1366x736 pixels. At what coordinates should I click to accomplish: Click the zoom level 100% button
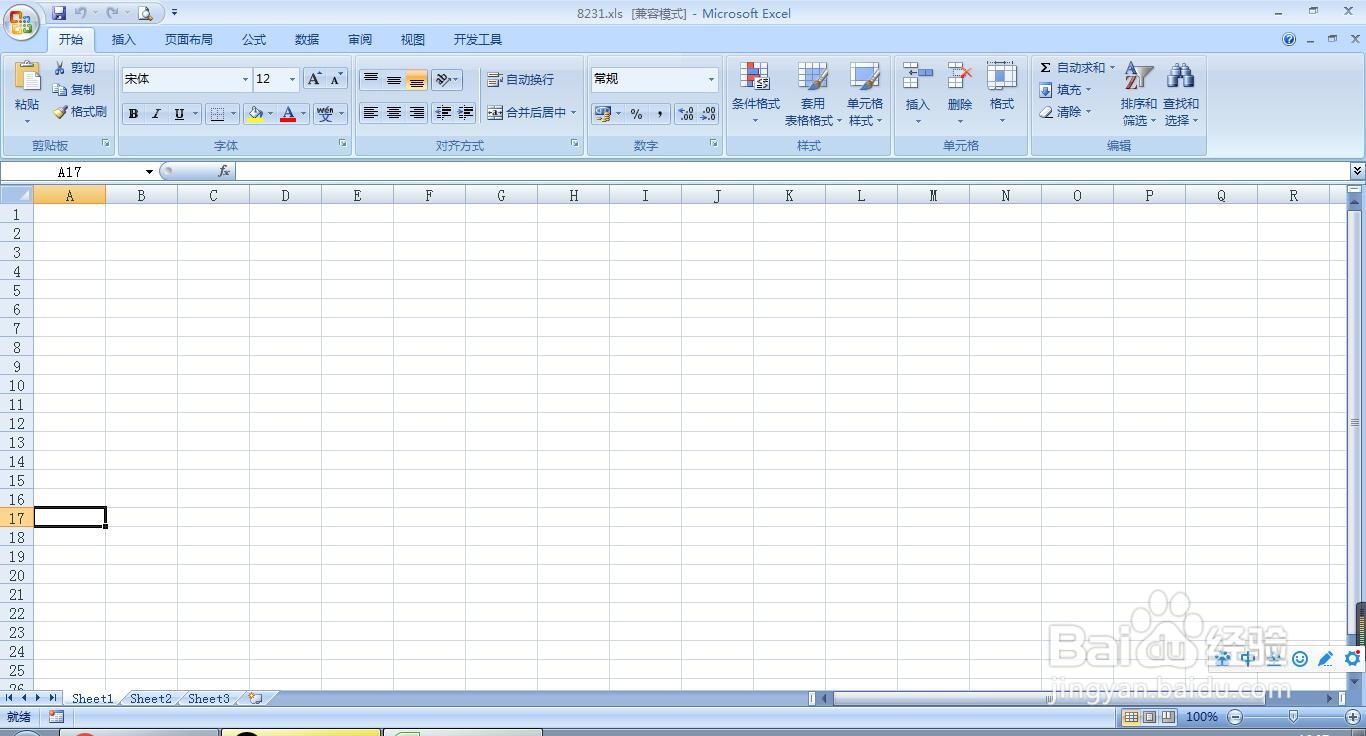pyautogui.click(x=1201, y=717)
